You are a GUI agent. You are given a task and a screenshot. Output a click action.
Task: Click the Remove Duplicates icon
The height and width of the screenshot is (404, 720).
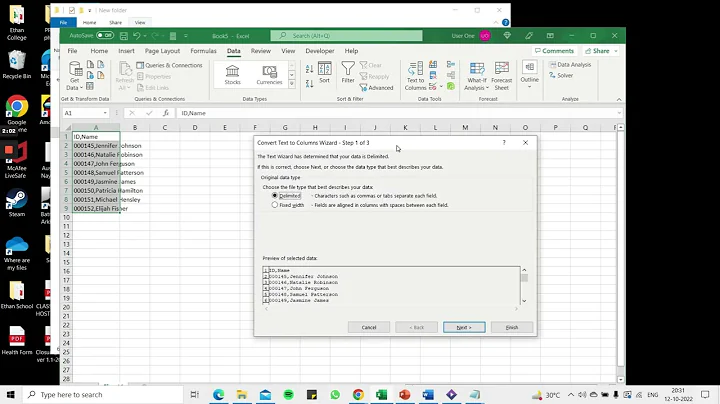pos(433,75)
